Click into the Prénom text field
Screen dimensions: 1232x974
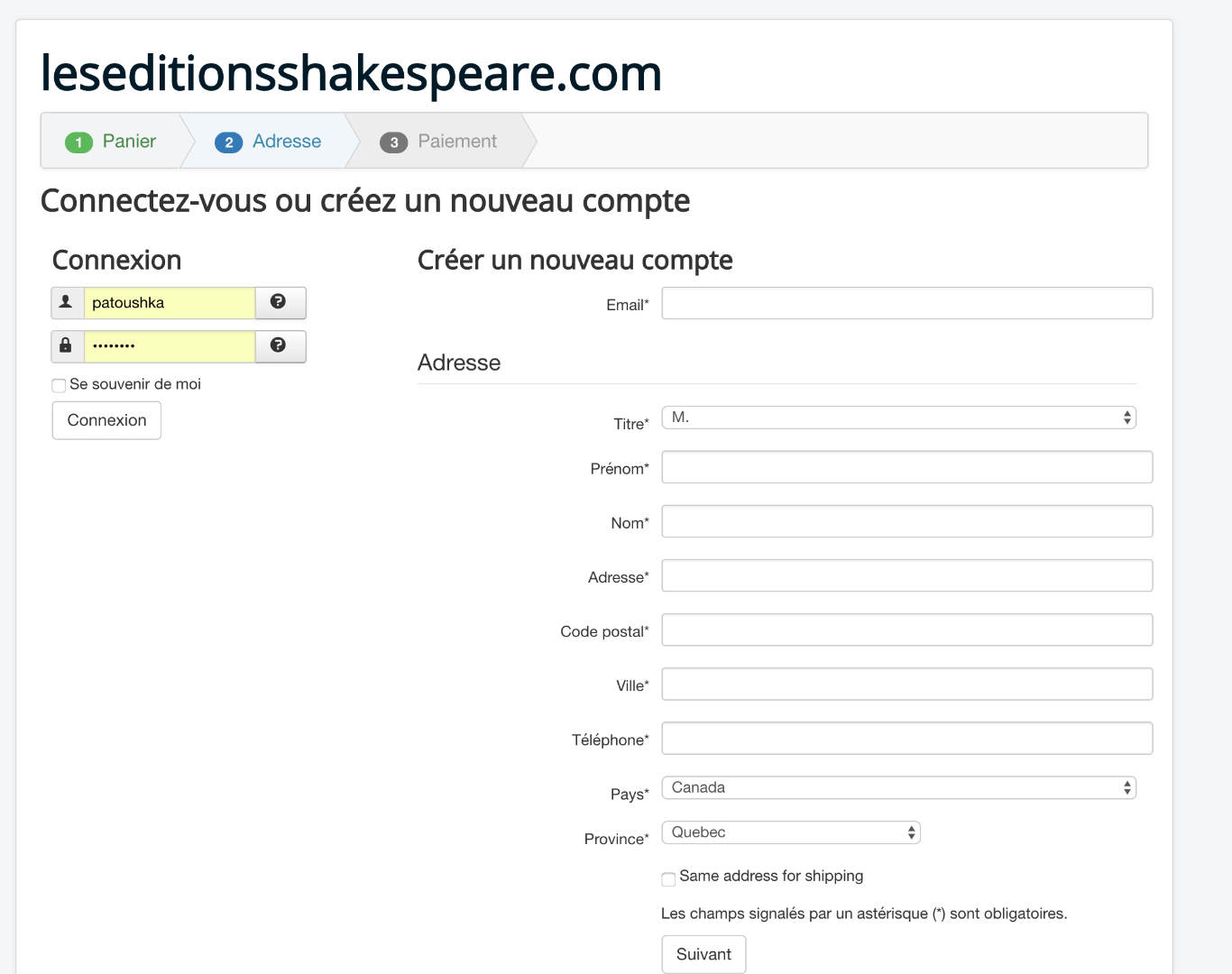(x=906, y=467)
